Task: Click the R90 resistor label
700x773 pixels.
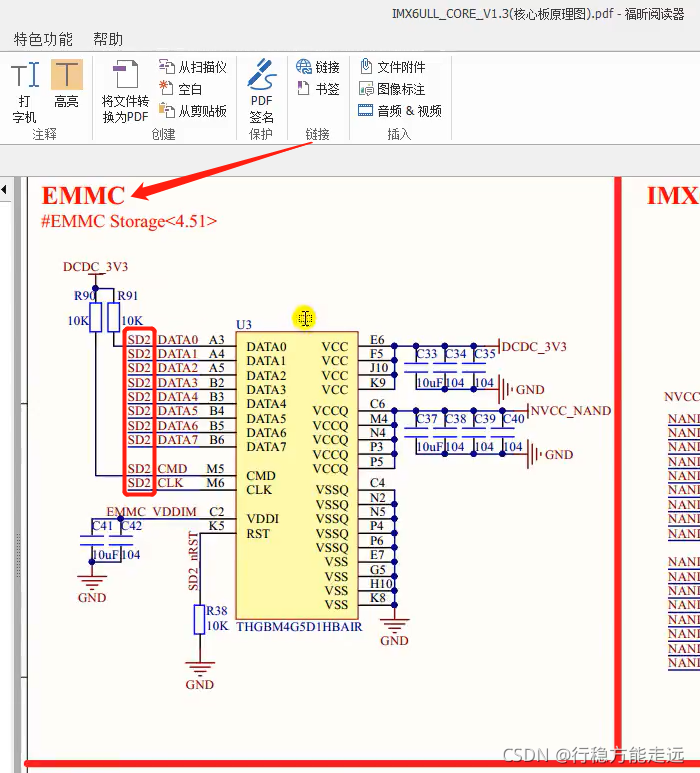Action: point(85,296)
